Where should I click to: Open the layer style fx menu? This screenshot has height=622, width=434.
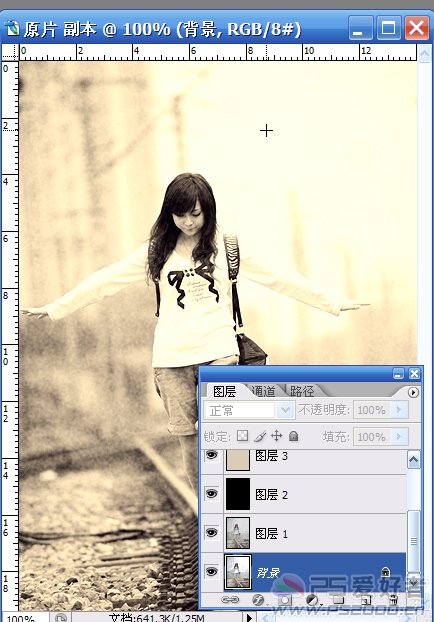pyautogui.click(x=258, y=599)
